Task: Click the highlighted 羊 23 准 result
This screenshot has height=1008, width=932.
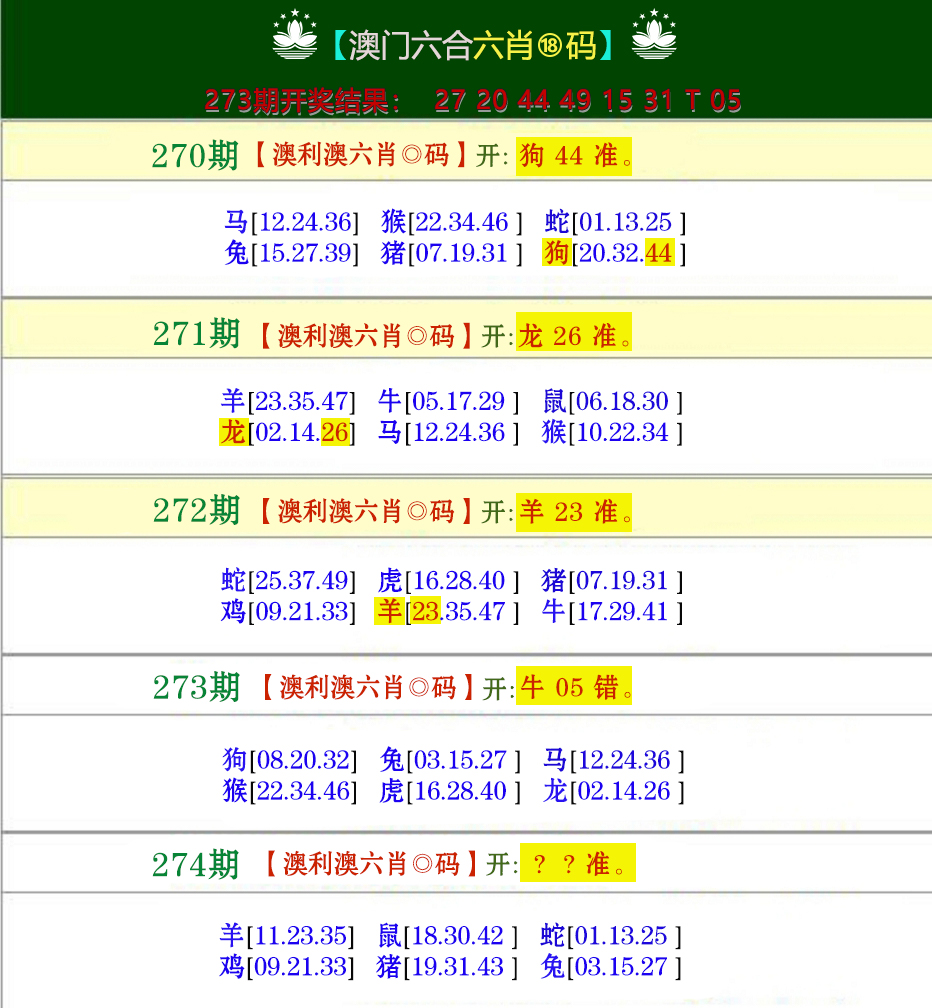Action: tap(574, 513)
